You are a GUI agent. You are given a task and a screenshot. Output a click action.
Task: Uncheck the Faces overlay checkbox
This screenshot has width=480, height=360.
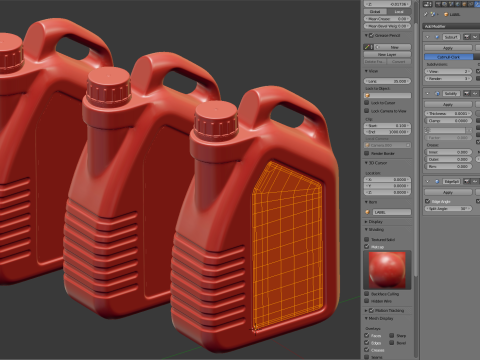point(367,335)
